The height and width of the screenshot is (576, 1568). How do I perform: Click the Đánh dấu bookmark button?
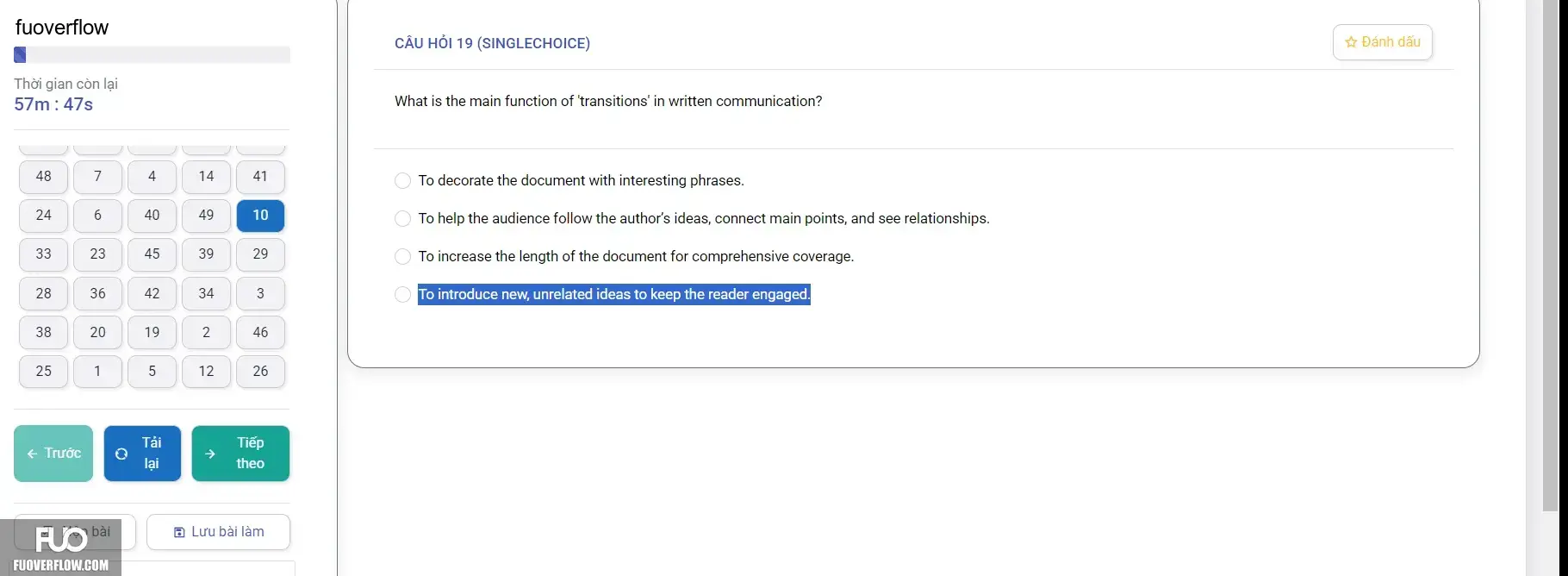click(x=1382, y=42)
